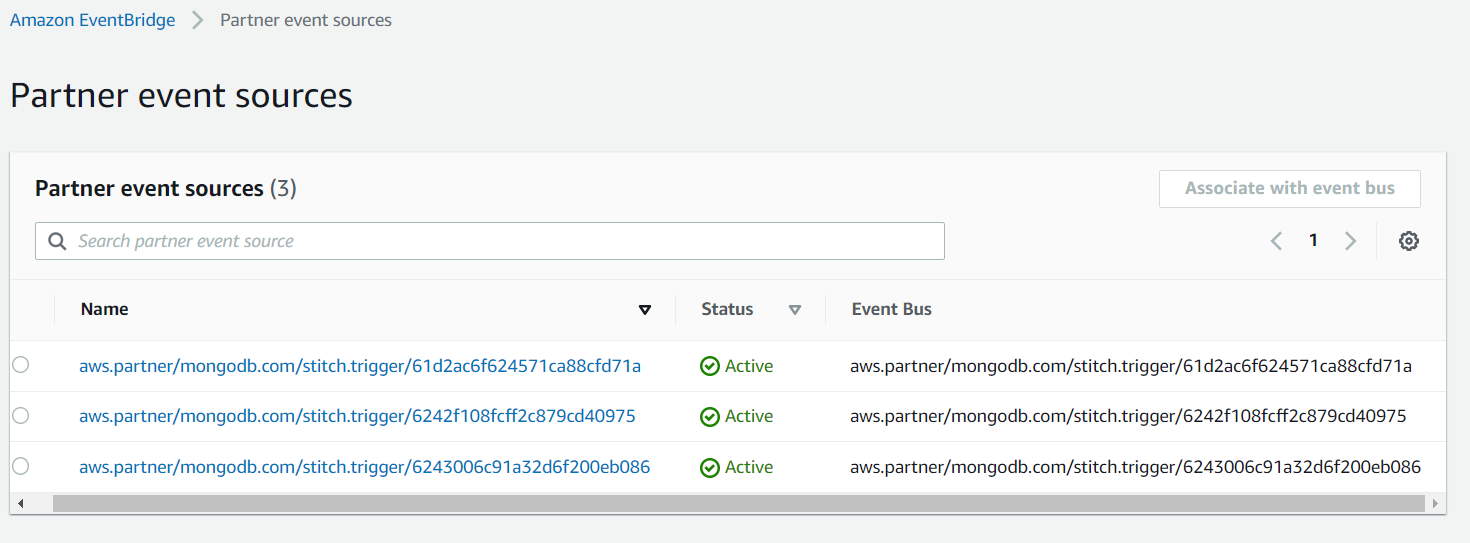The image size is (1470, 543).
Task: Open source link ending in 61d2ac6f624571ca88cfd71a
Action: (360, 366)
